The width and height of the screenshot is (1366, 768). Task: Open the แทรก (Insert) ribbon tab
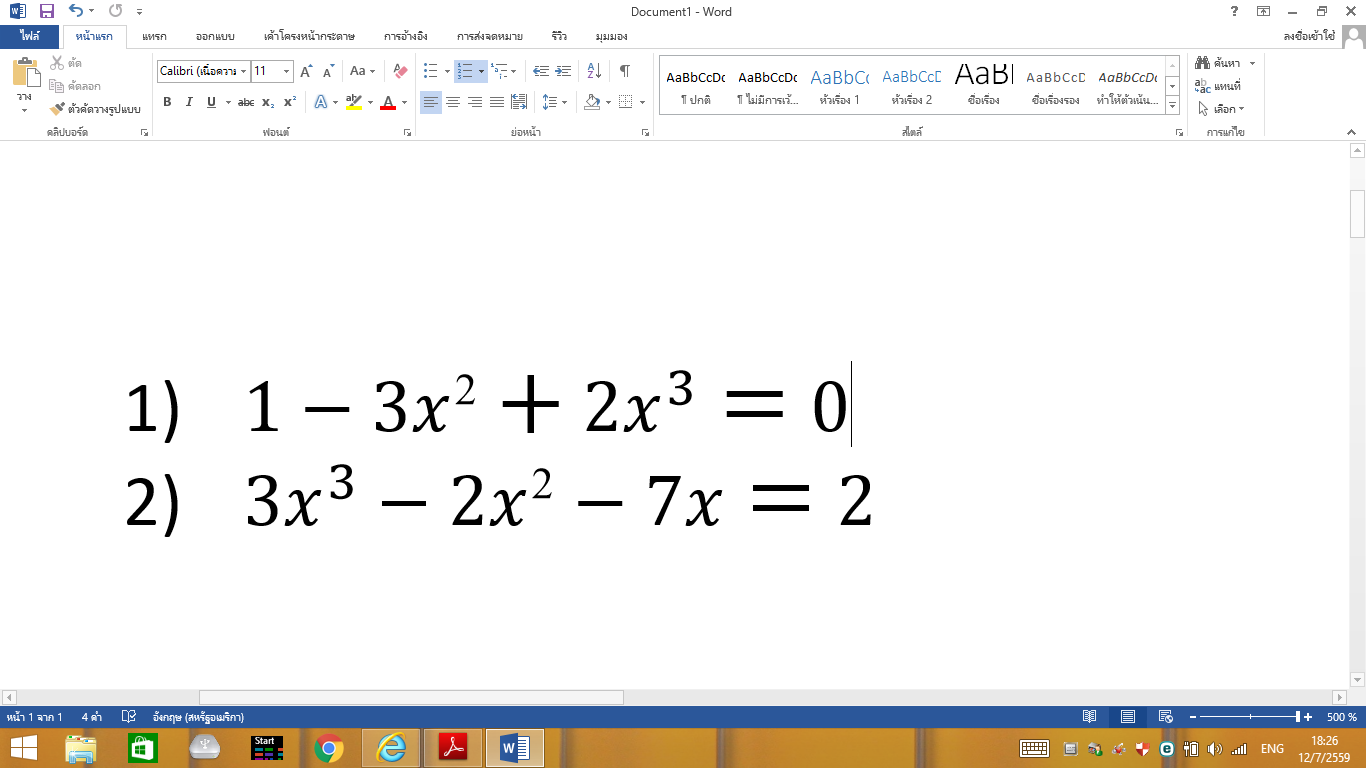click(x=154, y=36)
